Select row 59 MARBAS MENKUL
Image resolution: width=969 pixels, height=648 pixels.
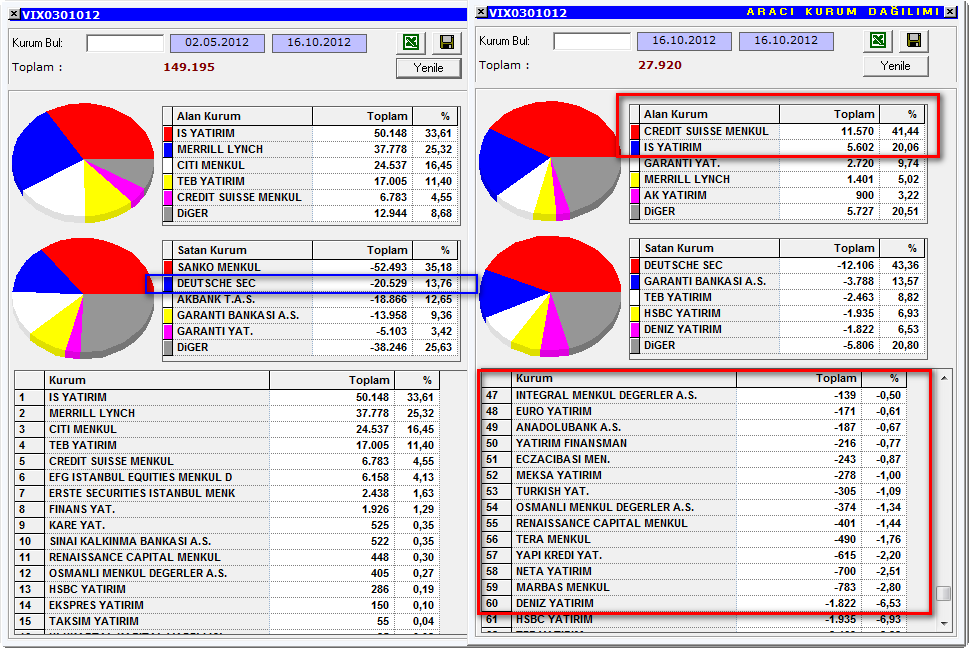coord(694,587)
